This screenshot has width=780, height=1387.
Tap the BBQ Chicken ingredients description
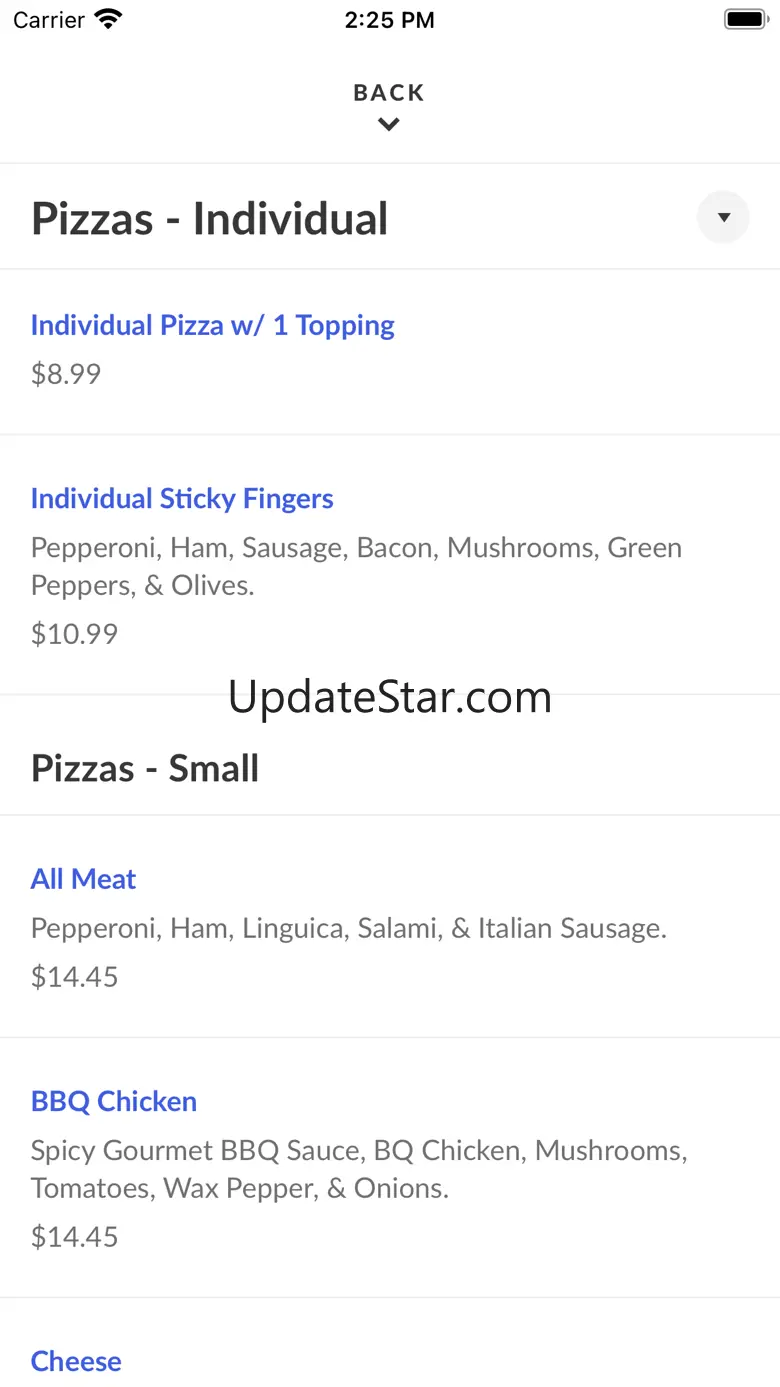point(358,1169)
